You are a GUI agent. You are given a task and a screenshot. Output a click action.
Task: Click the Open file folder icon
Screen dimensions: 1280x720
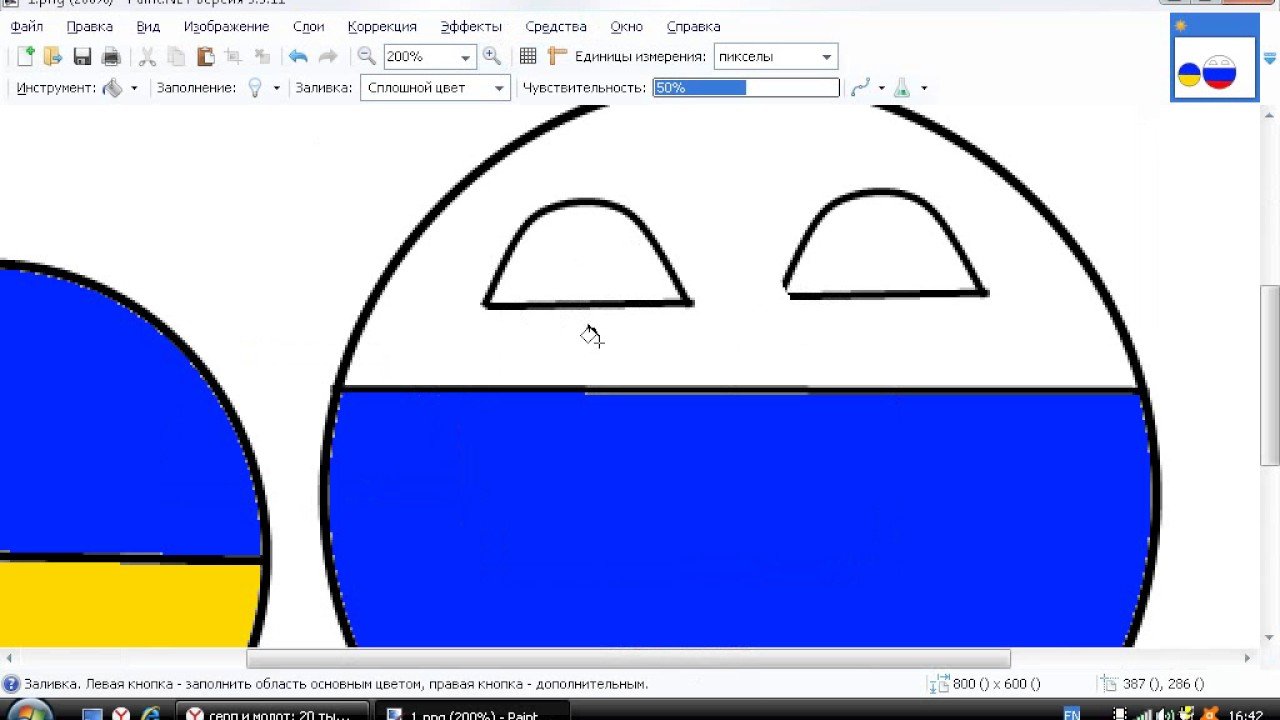[53, 57]
